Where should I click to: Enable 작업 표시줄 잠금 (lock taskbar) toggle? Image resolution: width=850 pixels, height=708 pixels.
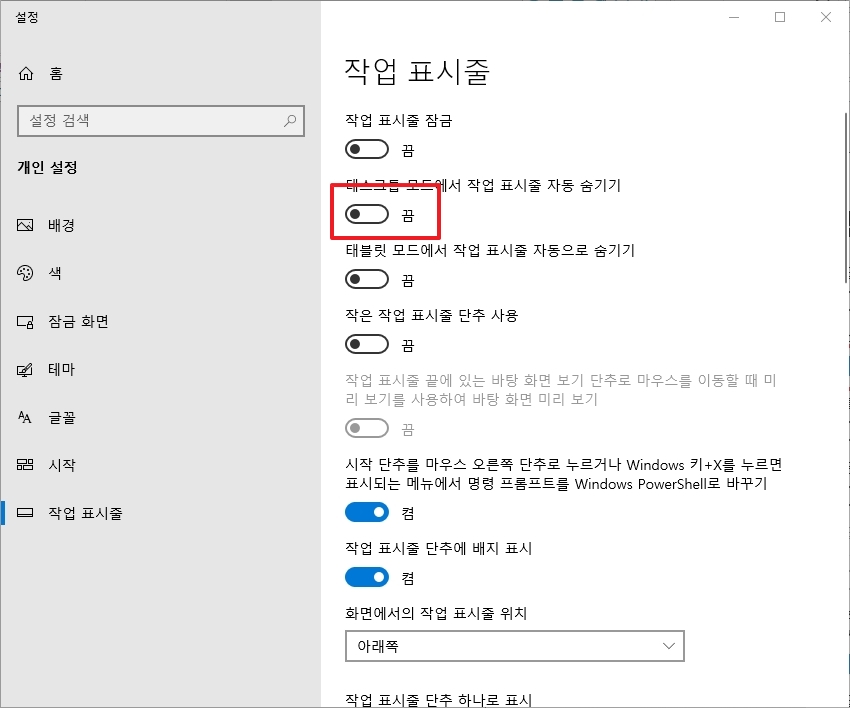[366, 148]
